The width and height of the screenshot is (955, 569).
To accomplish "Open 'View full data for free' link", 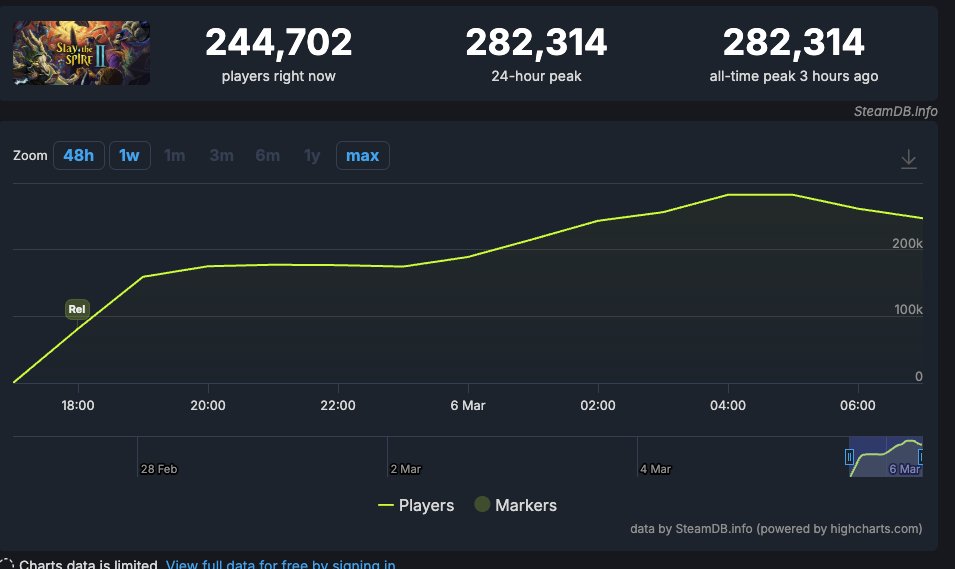I will tap(281, 564).
